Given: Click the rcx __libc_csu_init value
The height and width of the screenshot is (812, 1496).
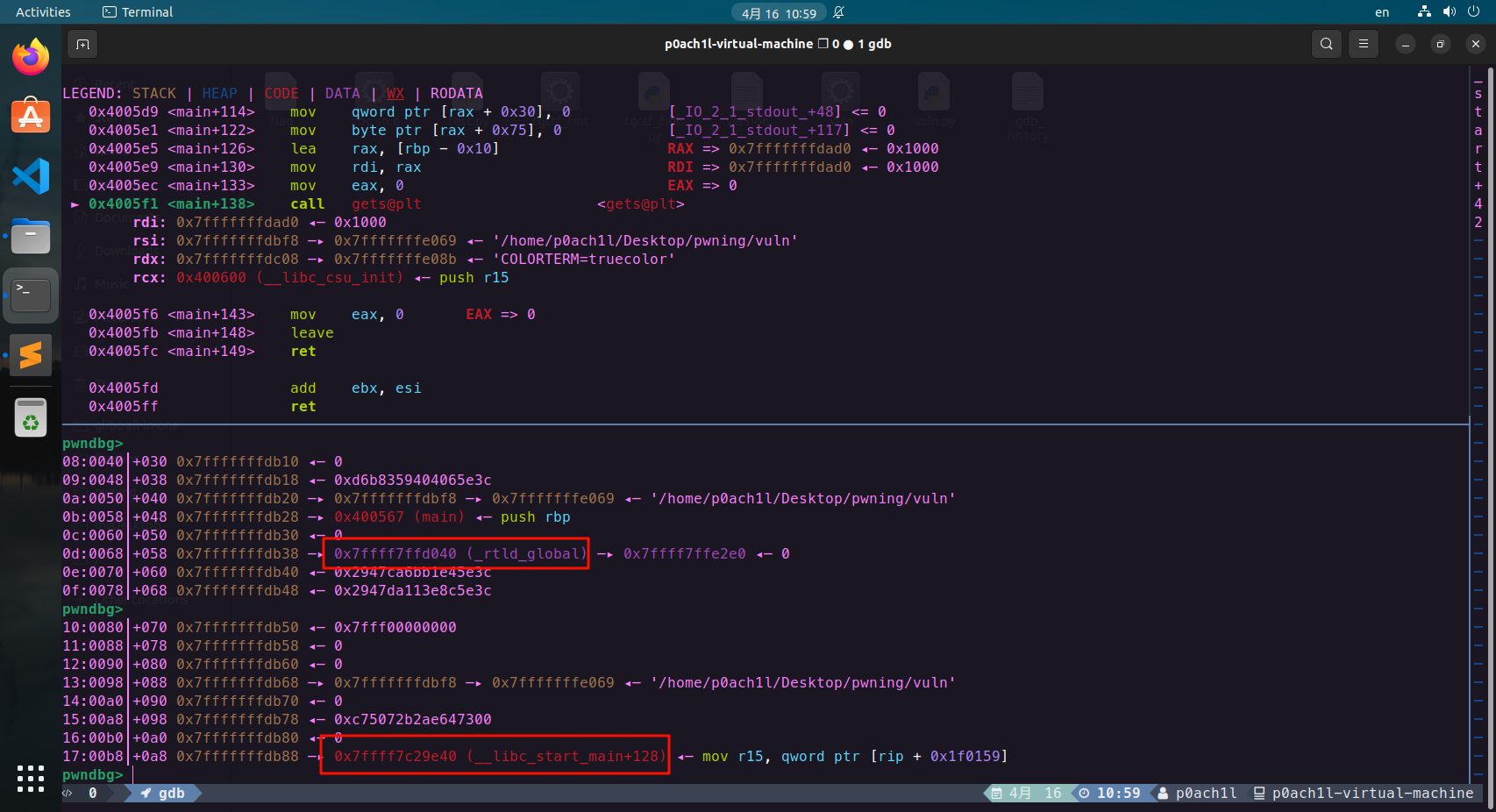Looking at the screenshot, I should point(289,277).
